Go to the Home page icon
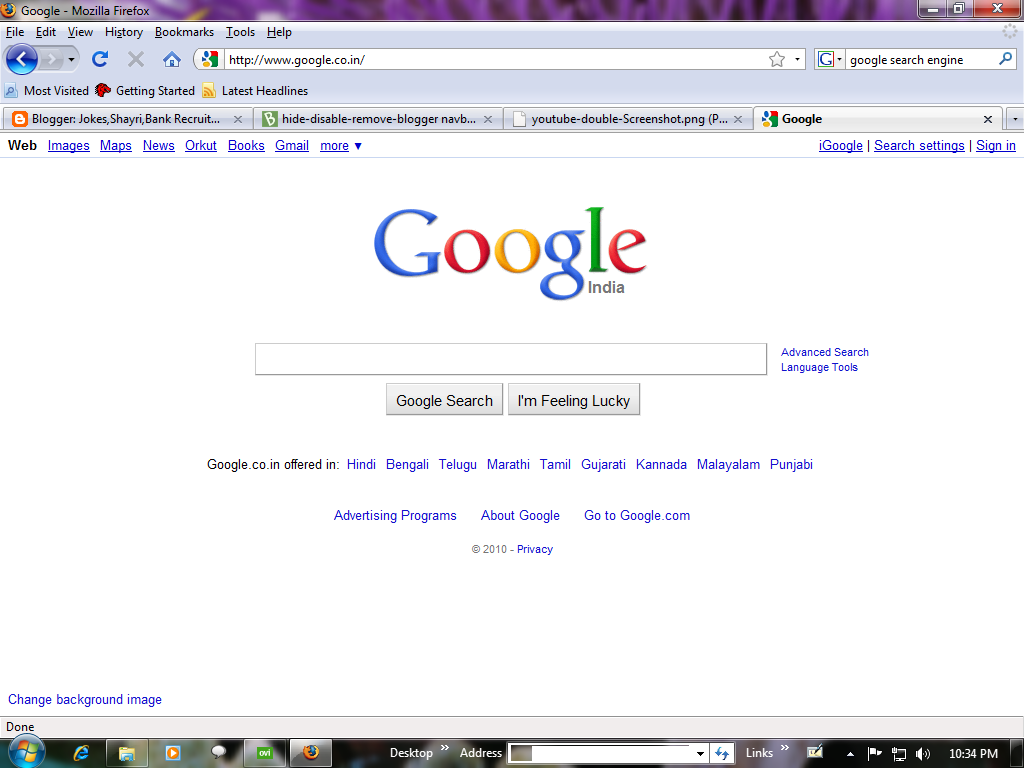The image size is (1024, 768). click(172, 59)
